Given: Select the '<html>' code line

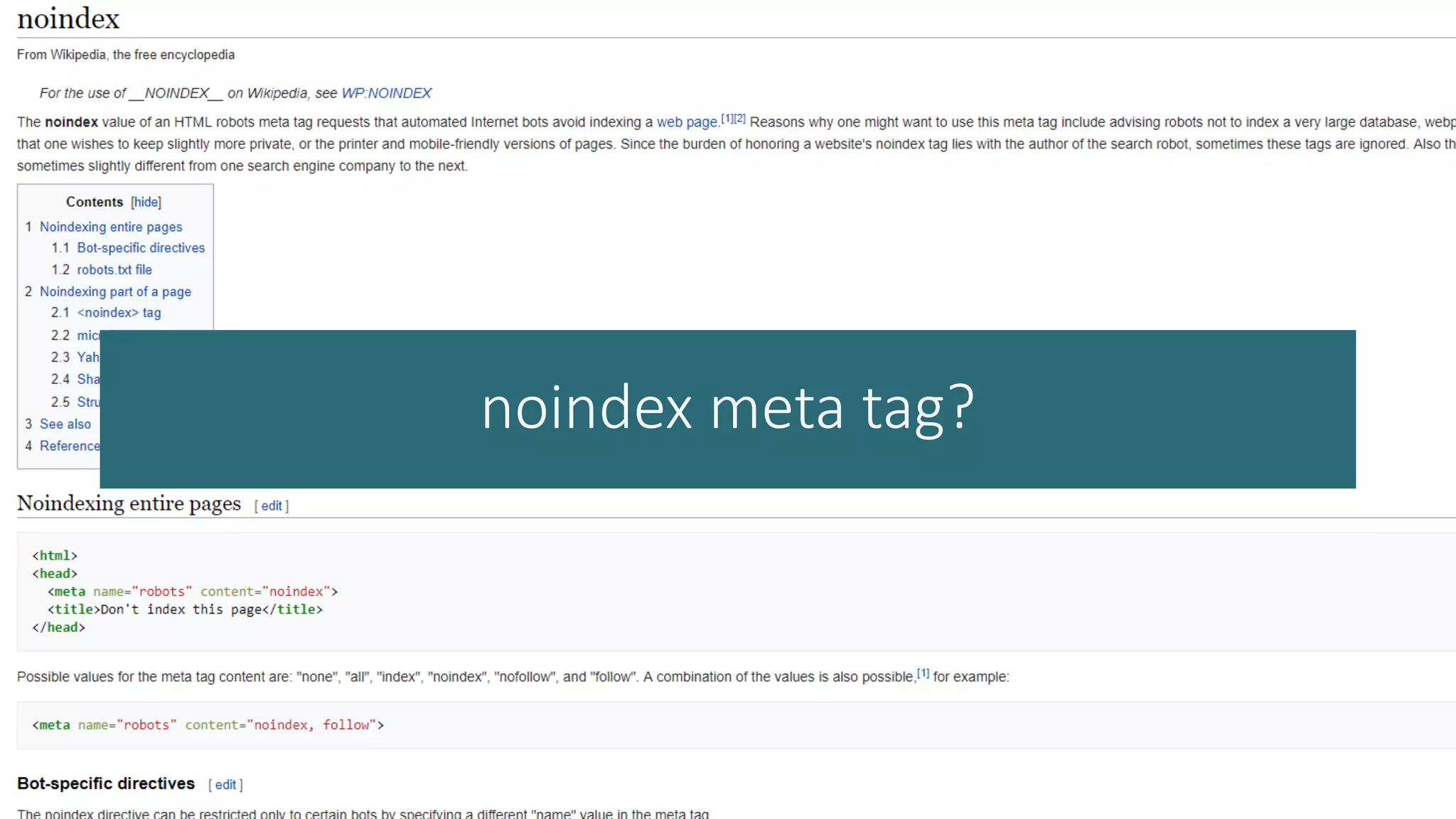Looking at the screenshot, I should coord(55,555).
